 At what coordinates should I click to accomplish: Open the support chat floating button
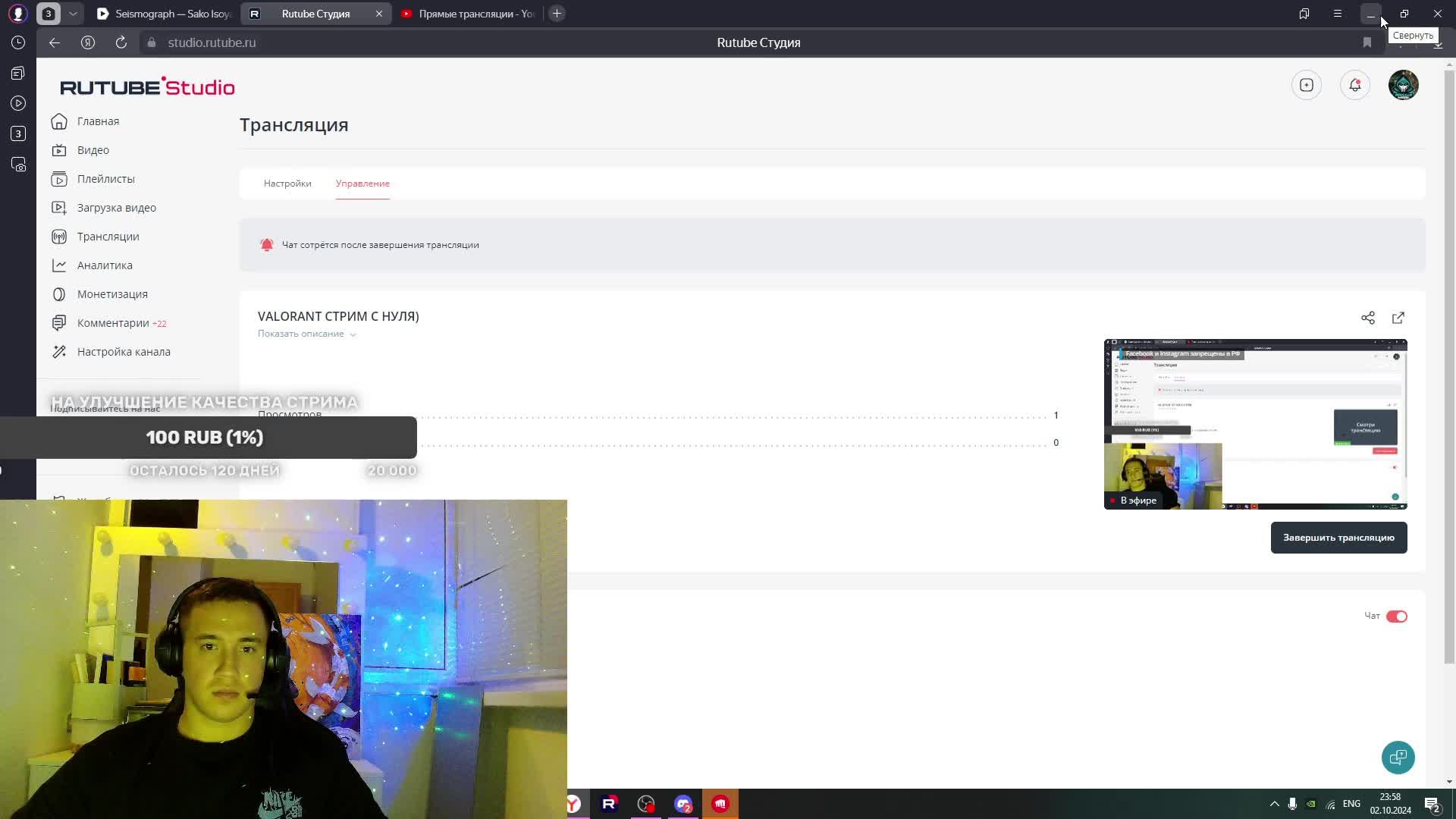point(1398,758)
